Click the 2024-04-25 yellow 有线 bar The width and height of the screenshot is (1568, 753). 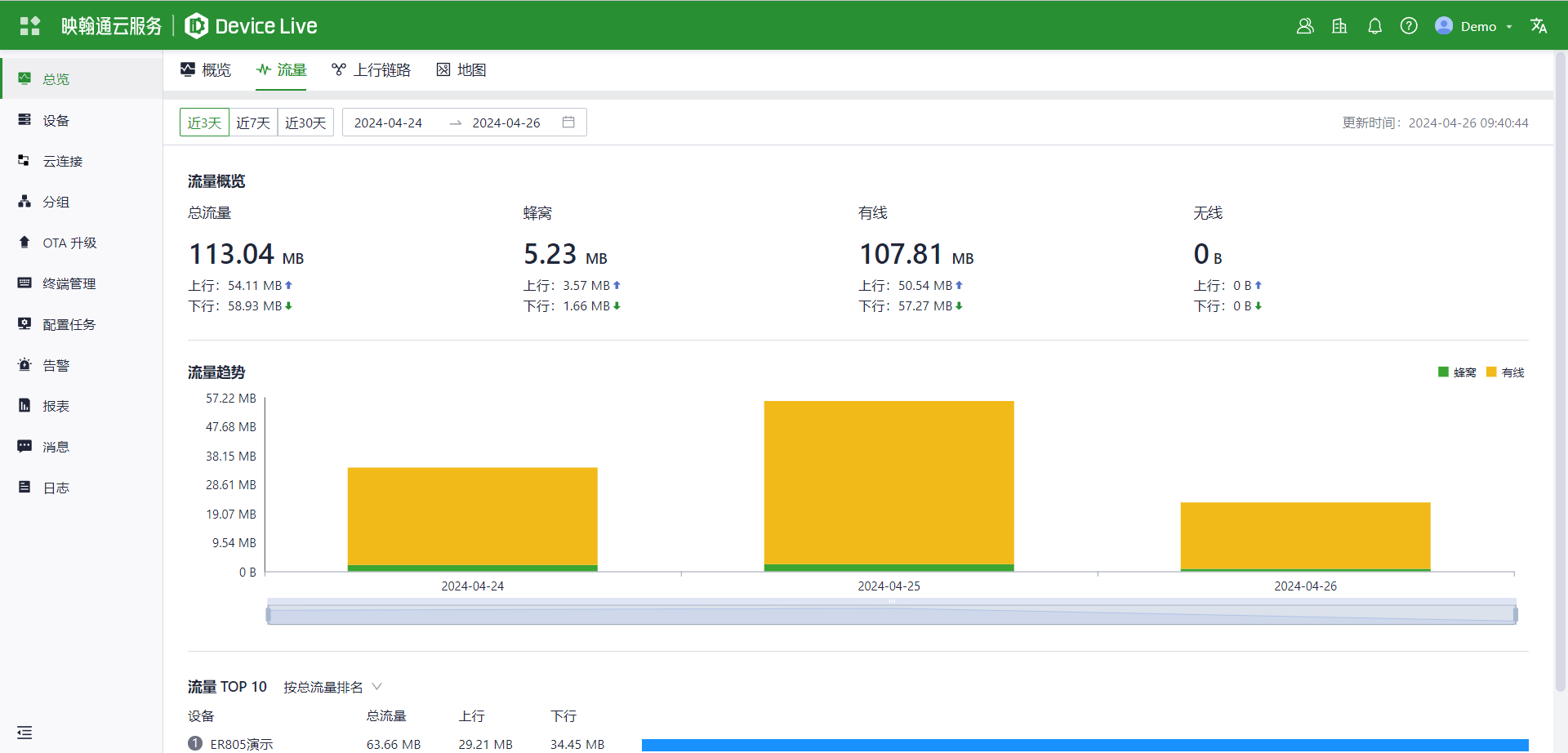point(889,482)
